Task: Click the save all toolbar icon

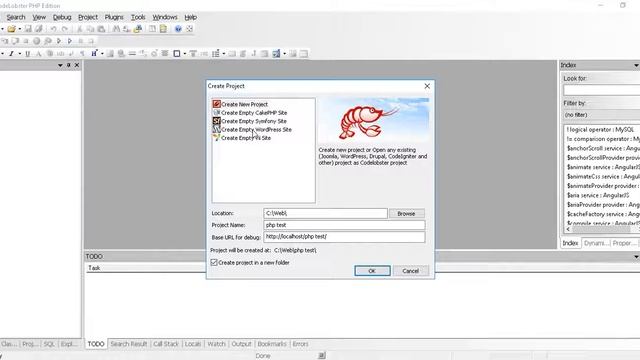Action: [x=39, y=29]
